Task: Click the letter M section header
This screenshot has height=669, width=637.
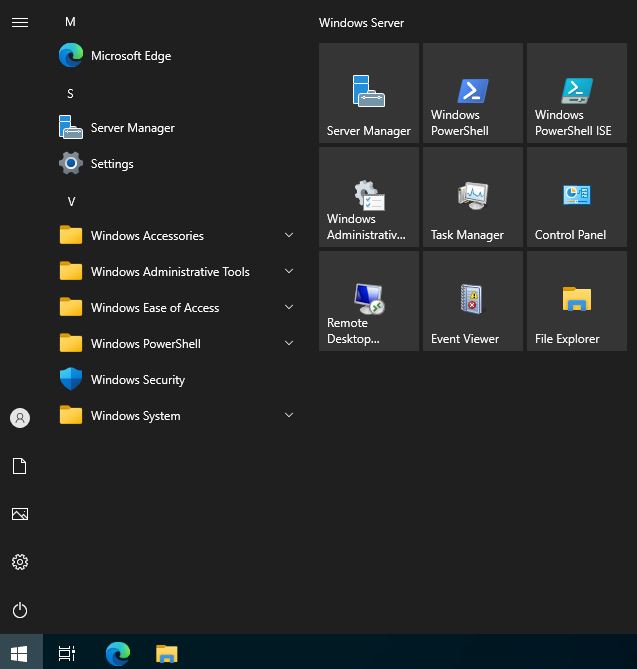Action: [x=70, y=22]
